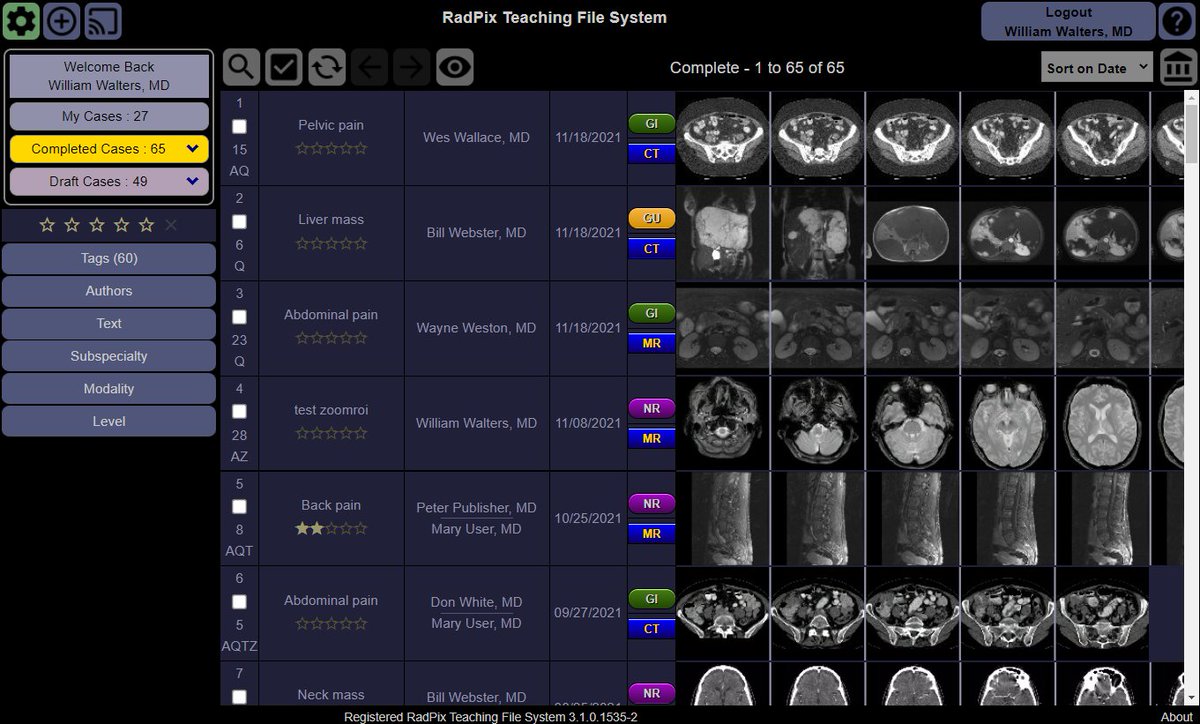Click Logout William Walters, MD button
The width and height of the screenshot is (1200, 724).
click(x=1068, y=21)
